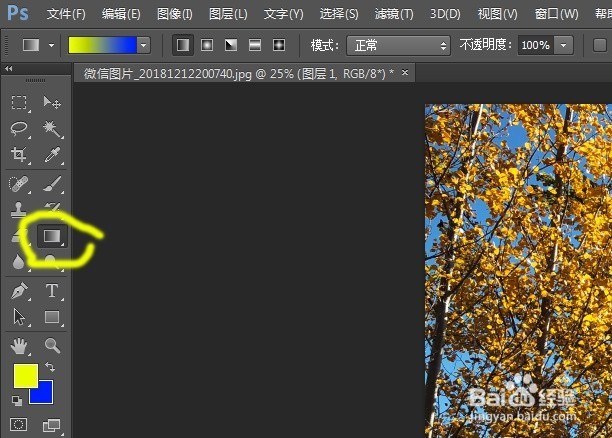Open the 图层(L) menu
The width and height of the screenshot is (612, 438).
[x=228, y=14]
